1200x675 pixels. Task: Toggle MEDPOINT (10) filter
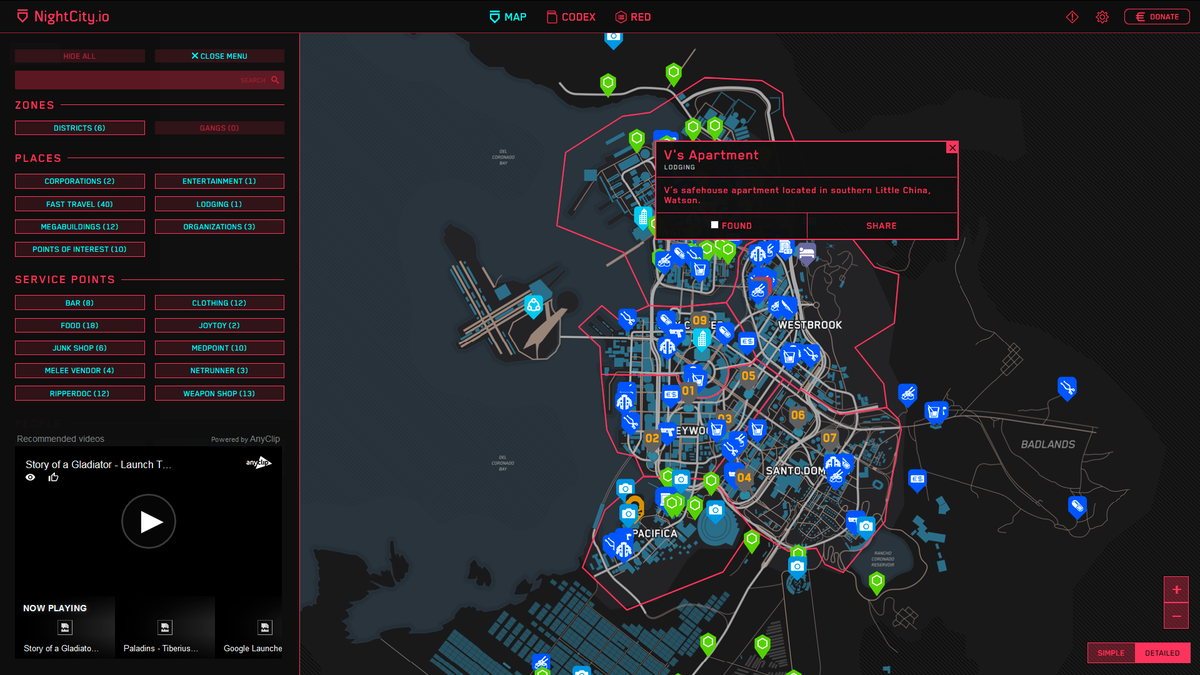click(x=219, y=348)
